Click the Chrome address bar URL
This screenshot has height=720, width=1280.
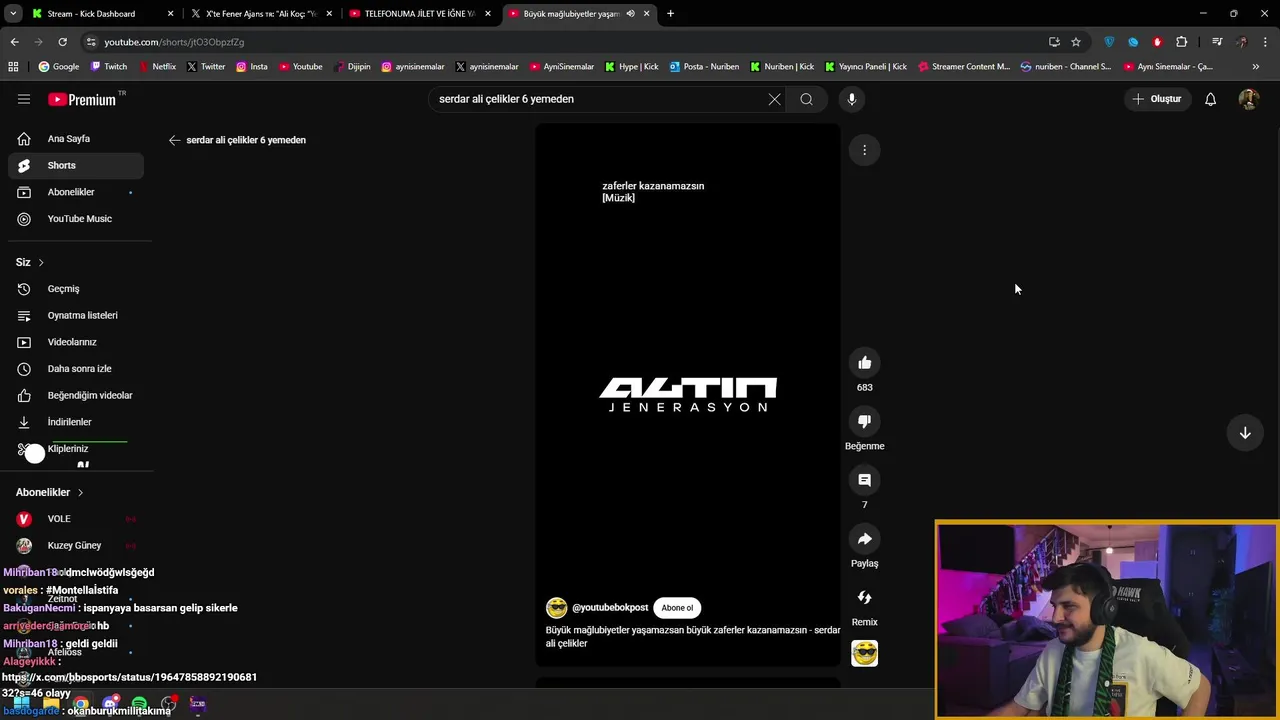[x=174, y=42]
